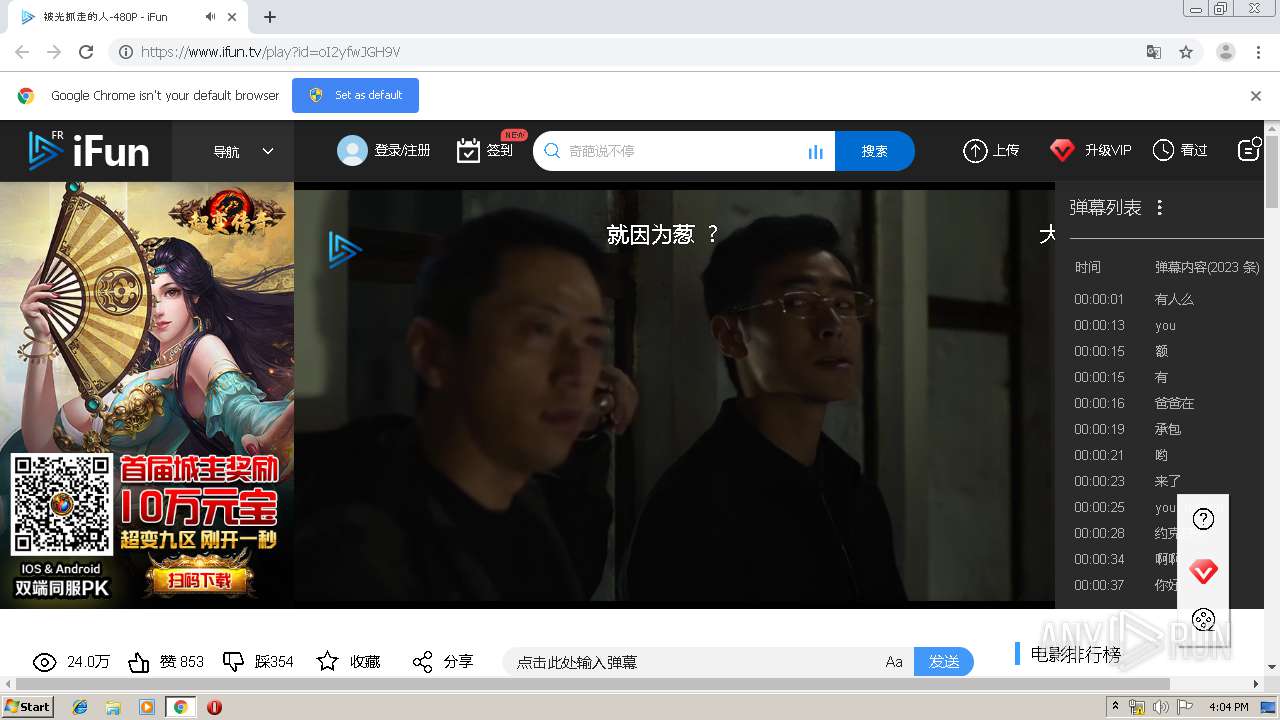Click the game ad banner image
This screenshot has width=1280, height=720.
coord(147,395)
